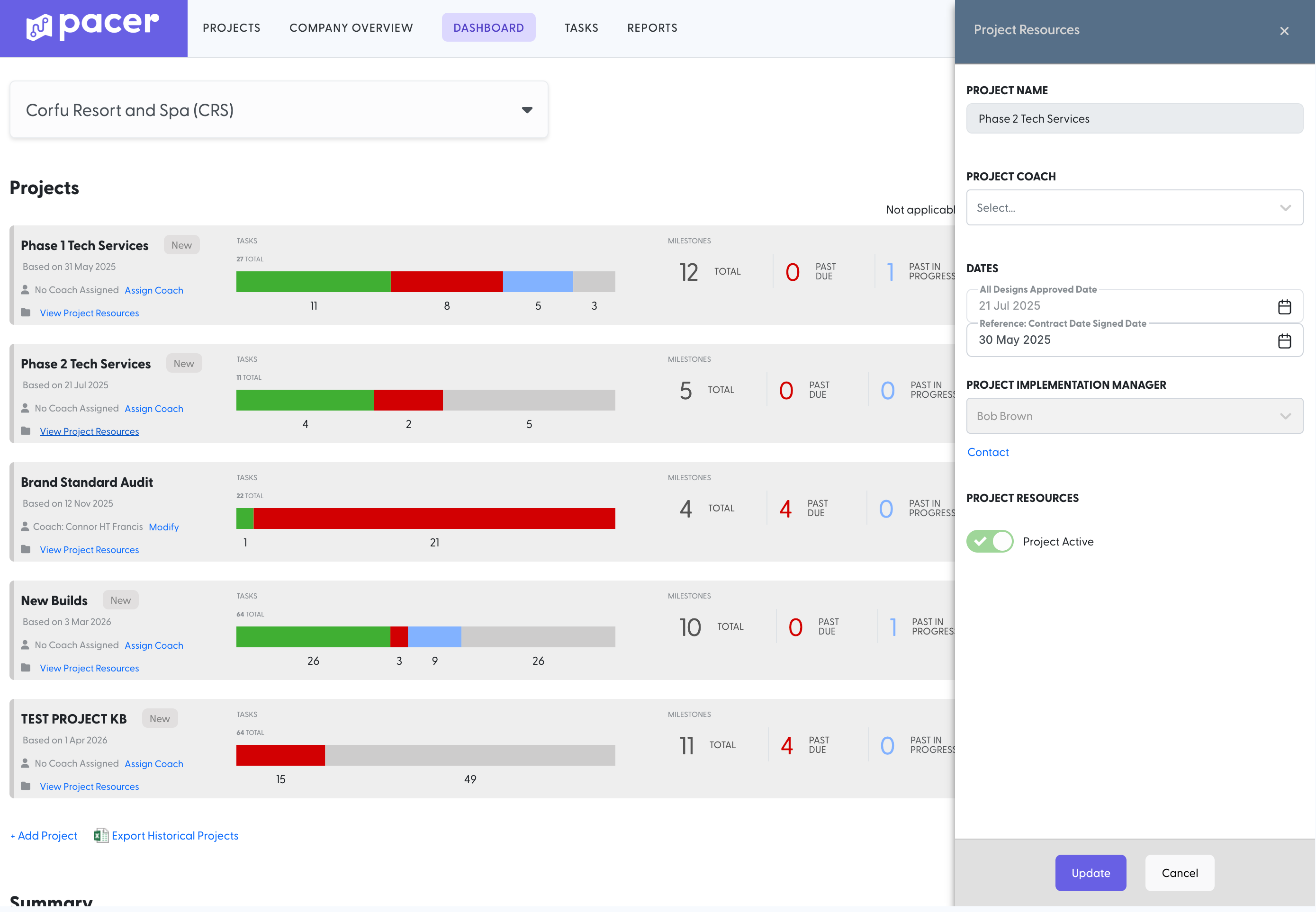Viewport: 1316px width, 912px height.
Task: Click the Project Name field showing Phase 2 Tech Services
Action: point(1134,118)
